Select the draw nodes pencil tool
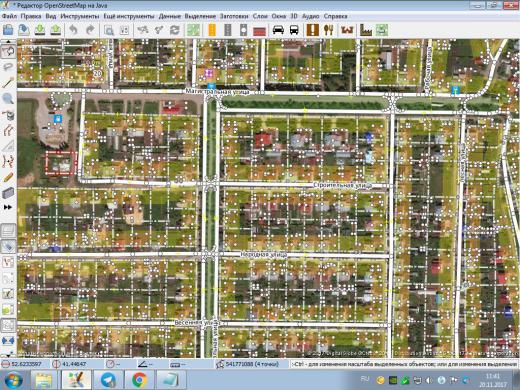The height and width of the screenshot is (390, 520). 8,82
